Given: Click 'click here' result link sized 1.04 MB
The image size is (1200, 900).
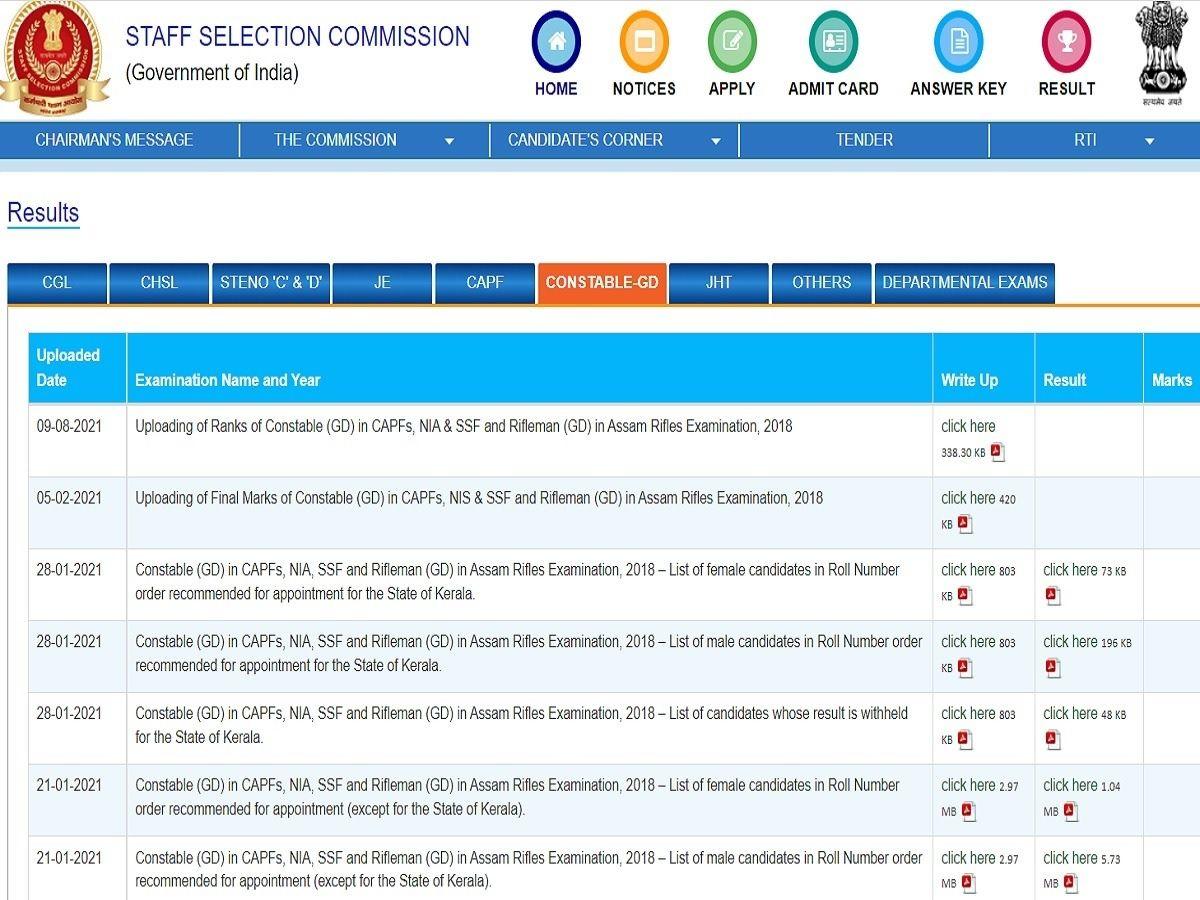Looking at the screenshot, I should (x=1070, y=786).
